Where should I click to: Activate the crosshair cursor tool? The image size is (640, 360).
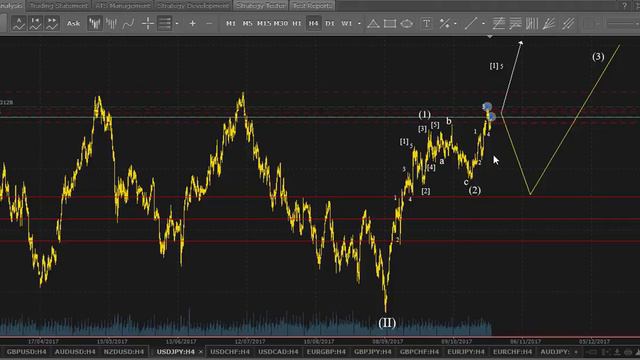(x=147, y=23)
